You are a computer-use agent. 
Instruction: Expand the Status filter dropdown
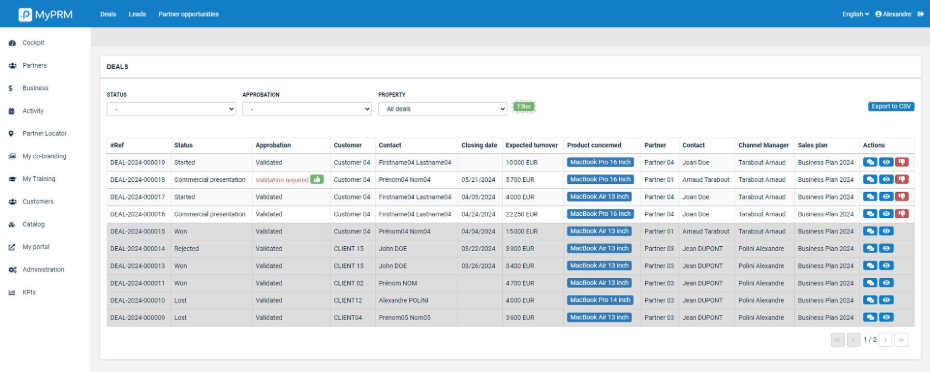[171, 109]
